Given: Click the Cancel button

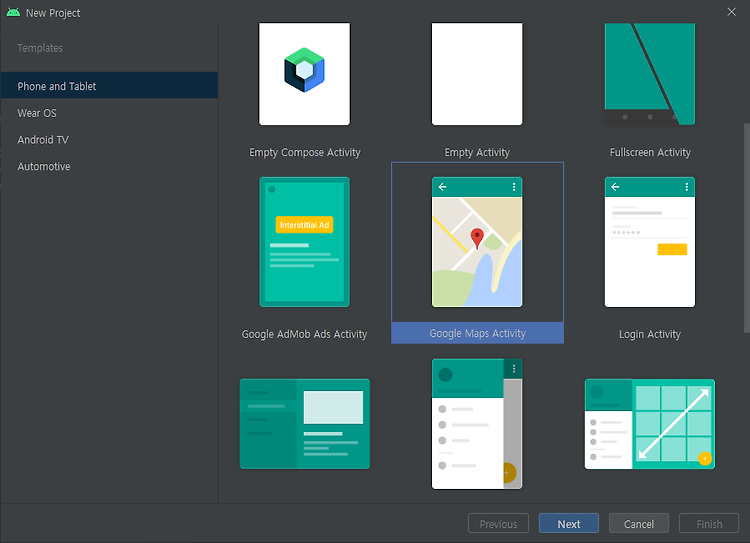Looking at the screenshot, I should [639, 523].
